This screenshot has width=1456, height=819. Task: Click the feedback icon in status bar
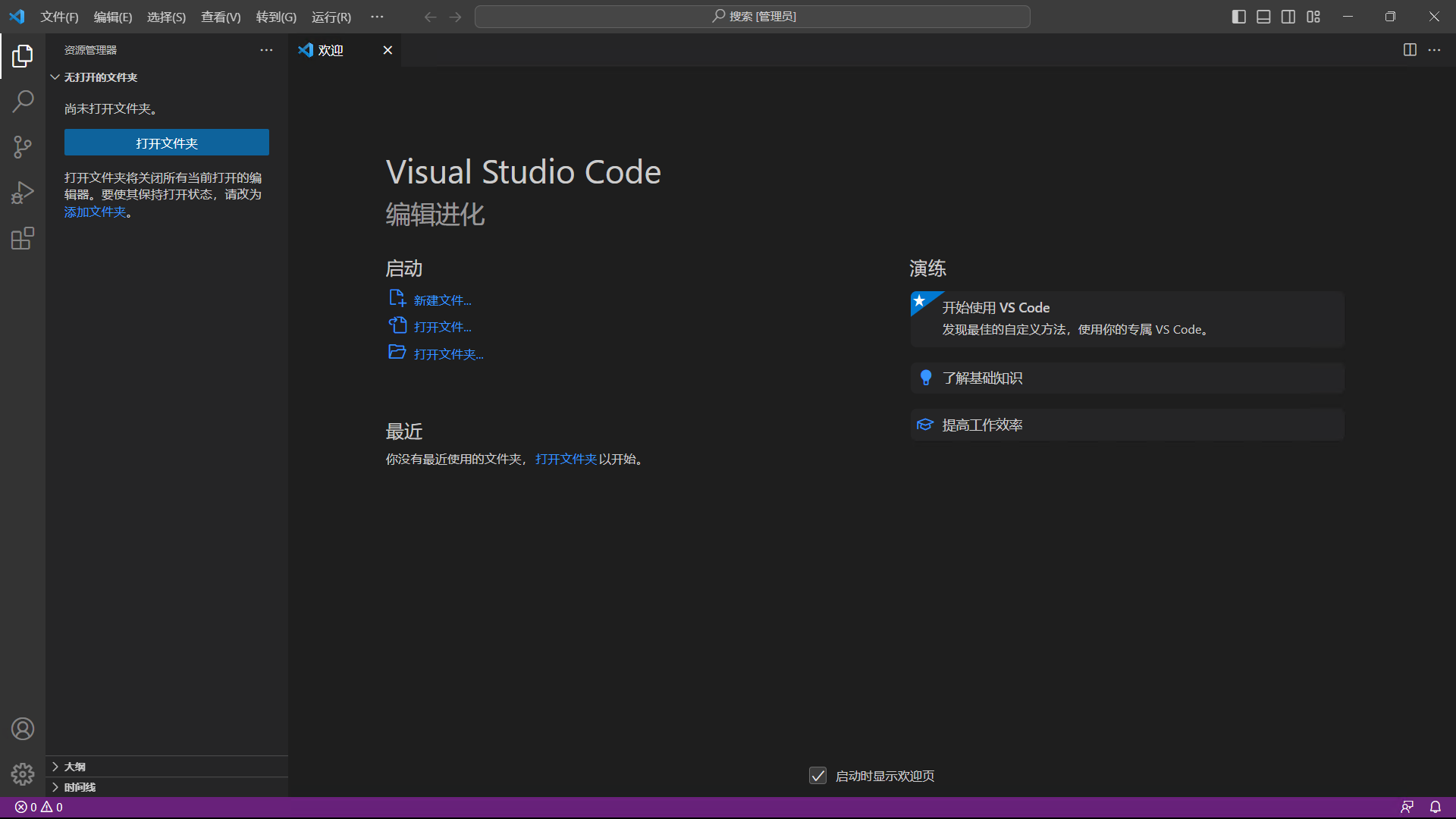(1407, 808)
